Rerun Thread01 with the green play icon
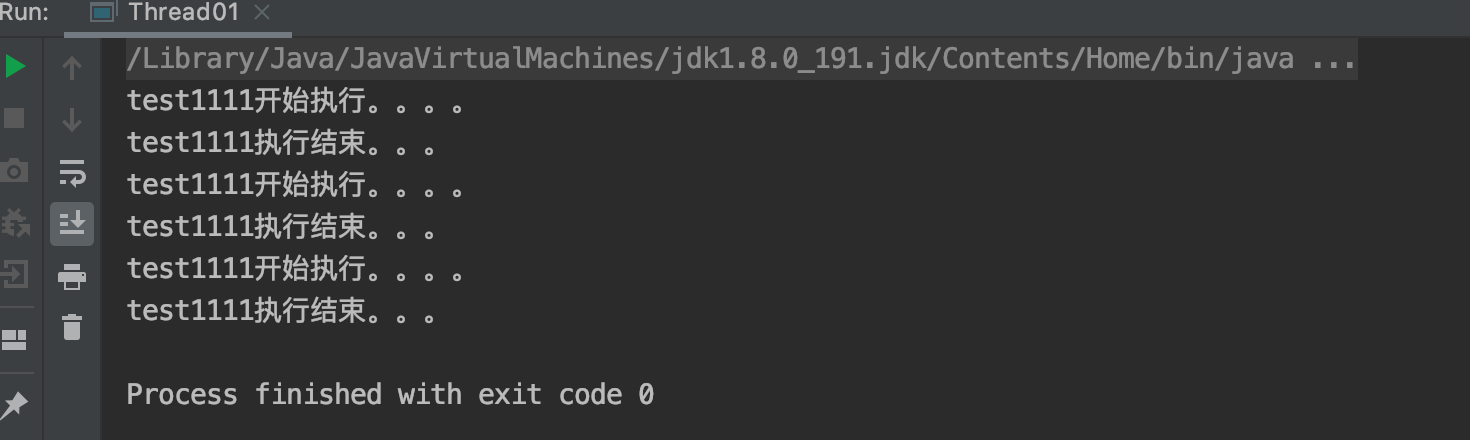Image resolution: width=1470 pixels, height=440 pixels. pos(15,67)
